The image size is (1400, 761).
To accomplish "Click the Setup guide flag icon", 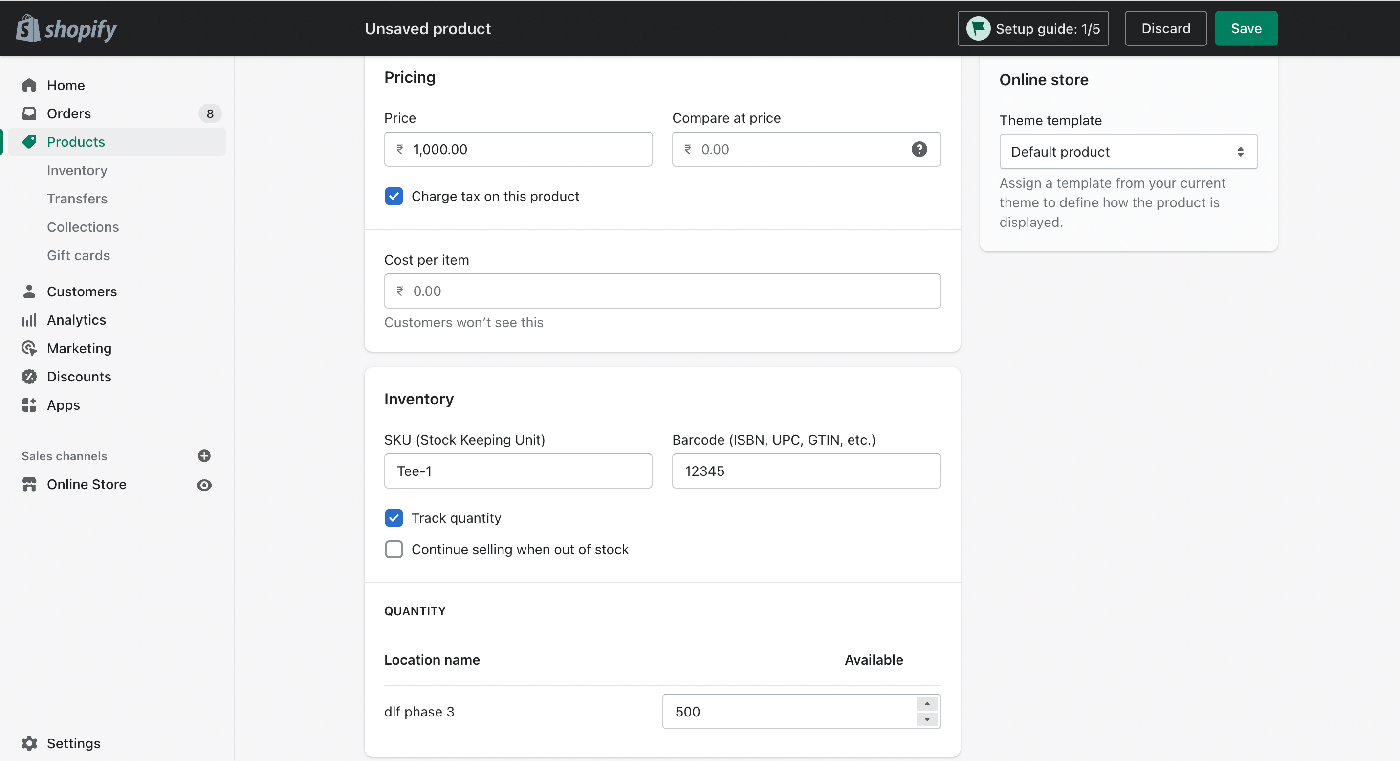I will [978, 29].
